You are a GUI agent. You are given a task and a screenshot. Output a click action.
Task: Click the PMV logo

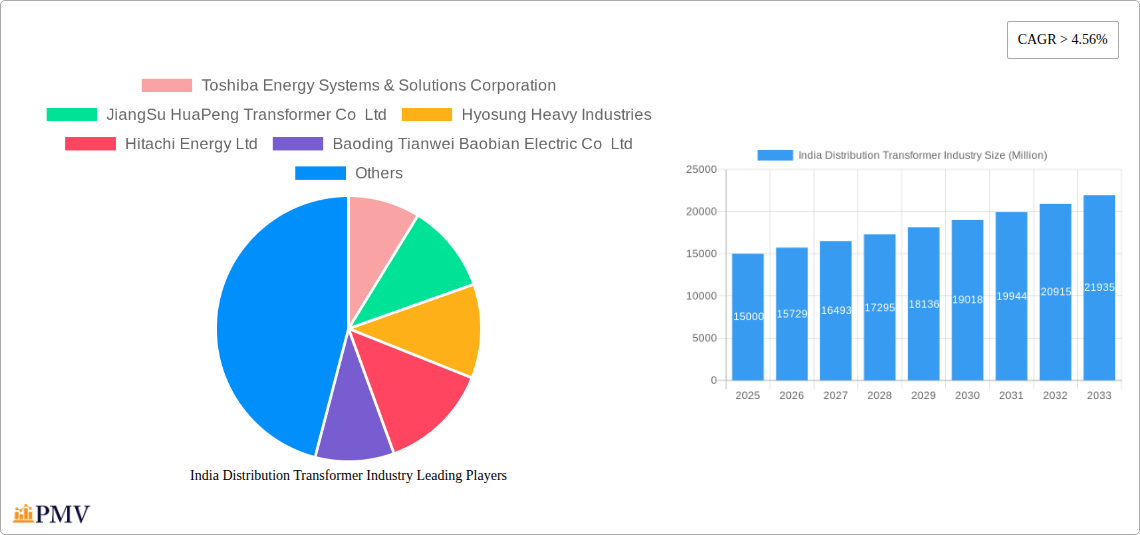[52, 513]
